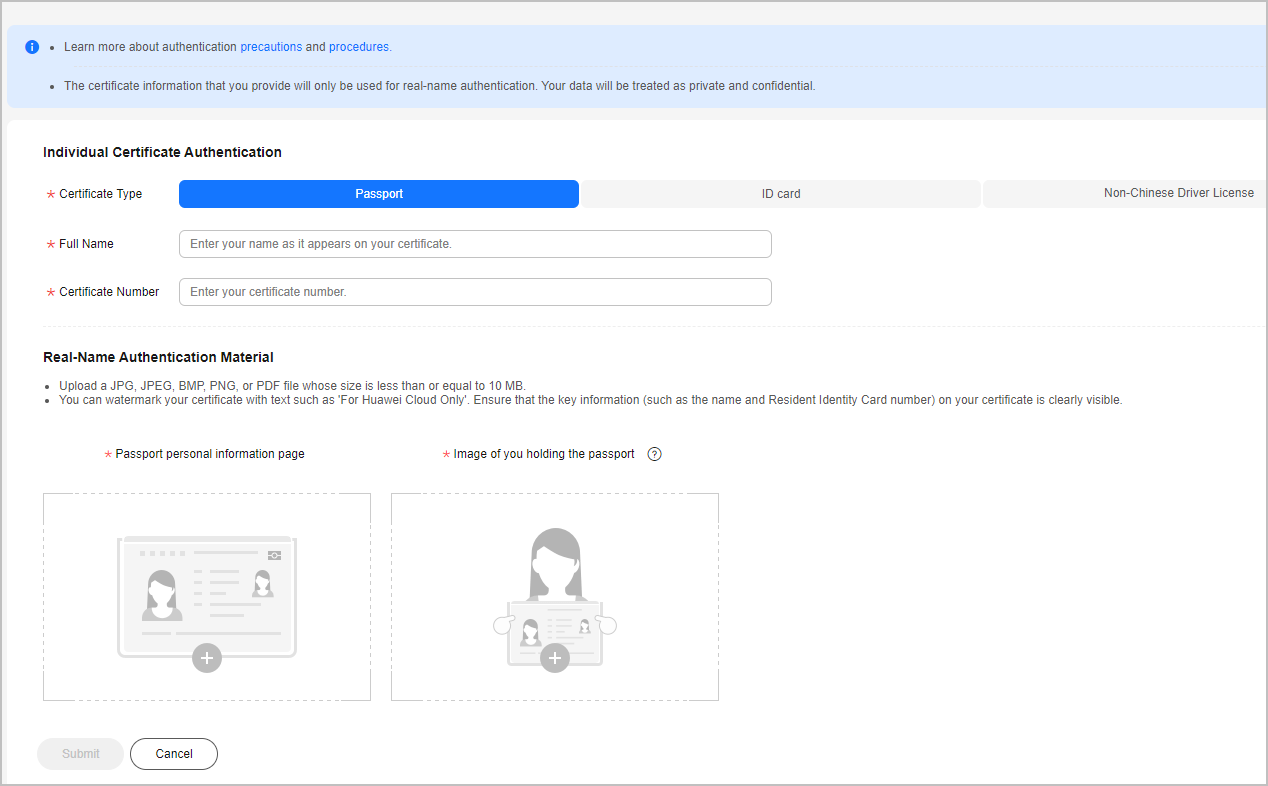Click the passport personal information upload box

207,597
